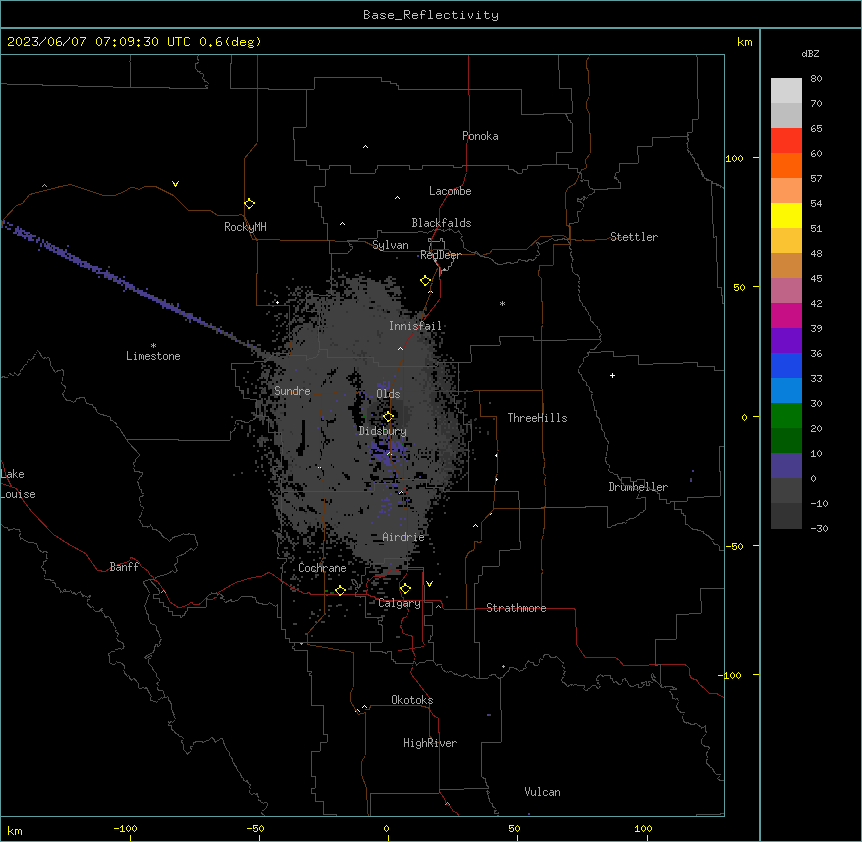Click the Airdrie city label
This screenshot has height=842, width=862.
404,537
